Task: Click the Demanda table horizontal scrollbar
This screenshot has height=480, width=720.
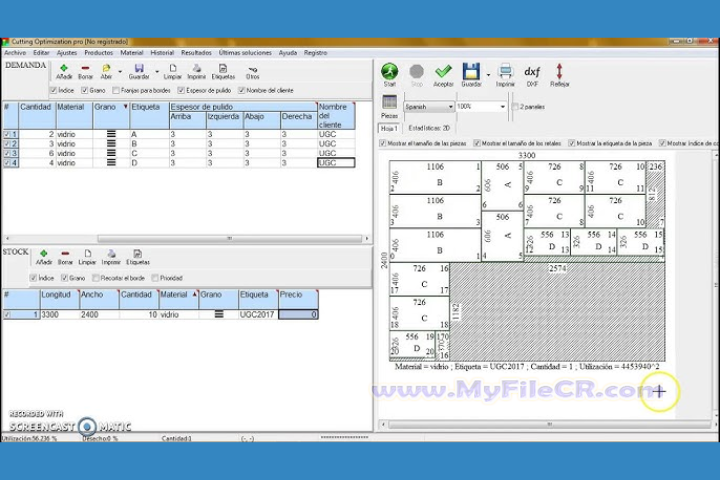Action: 230,238
